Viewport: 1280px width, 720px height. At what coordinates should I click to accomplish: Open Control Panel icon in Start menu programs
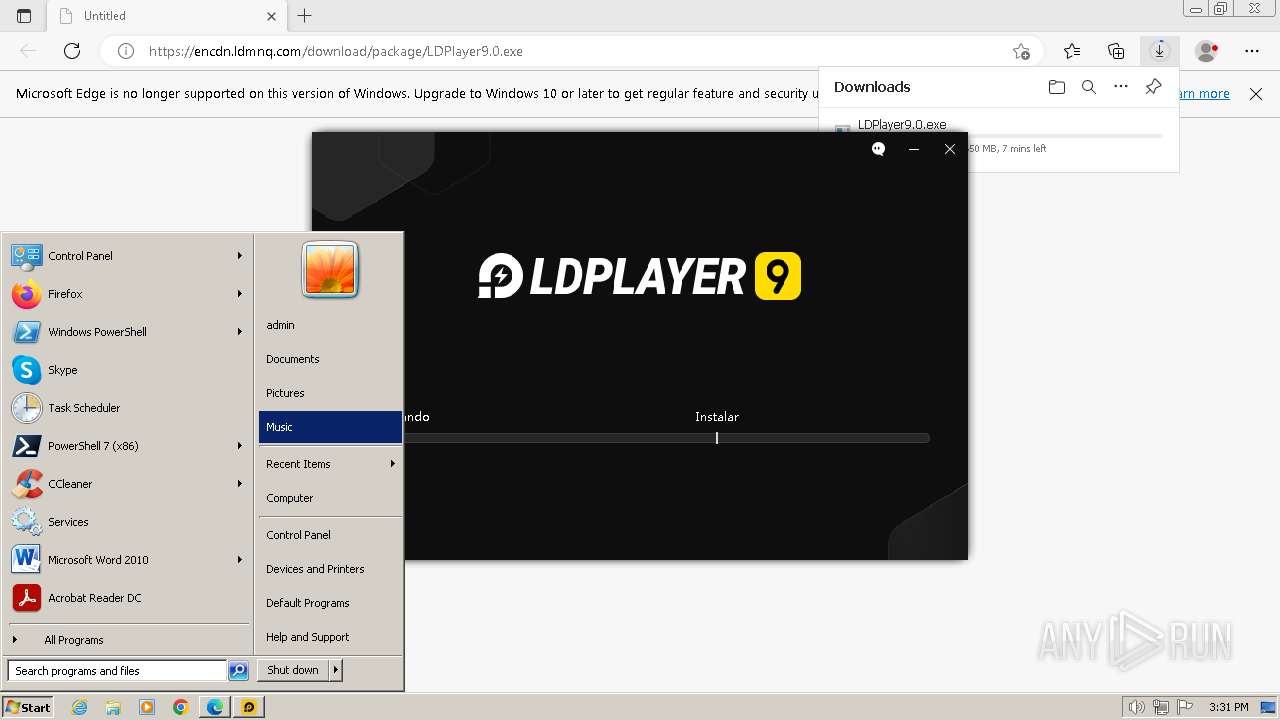click(26, 256)
